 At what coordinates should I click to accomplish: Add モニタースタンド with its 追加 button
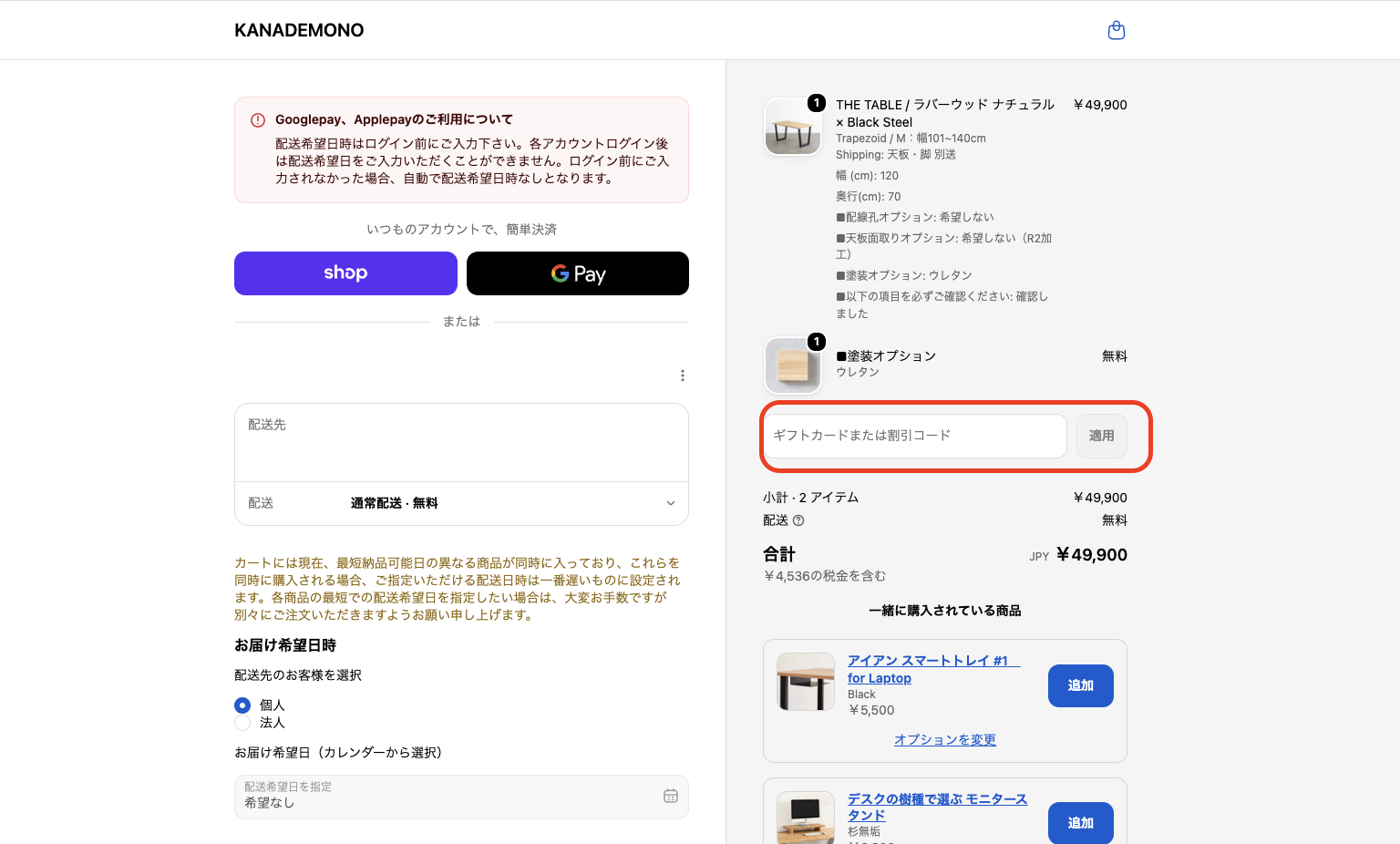pos(1081,822)
